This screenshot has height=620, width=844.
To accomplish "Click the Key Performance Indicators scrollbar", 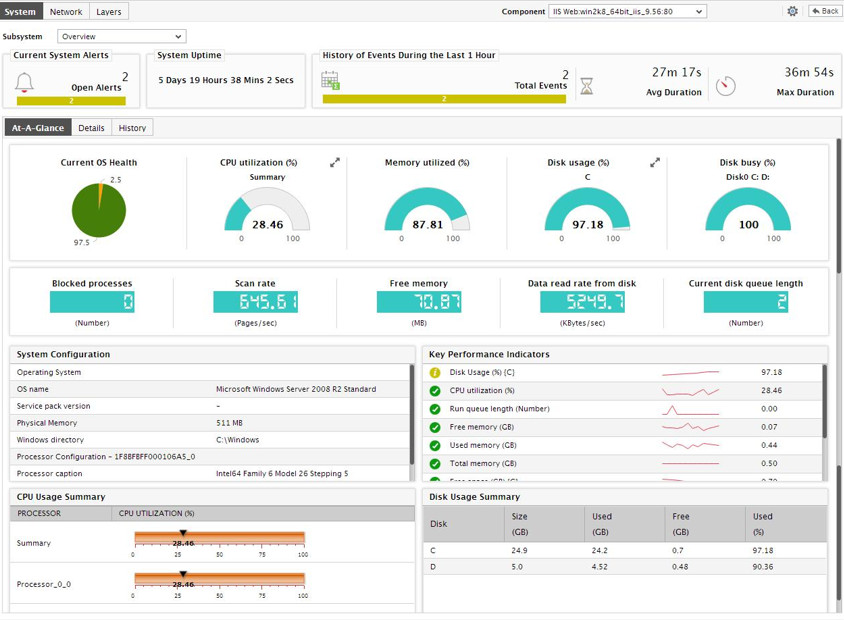I will [x=824, y=400].
